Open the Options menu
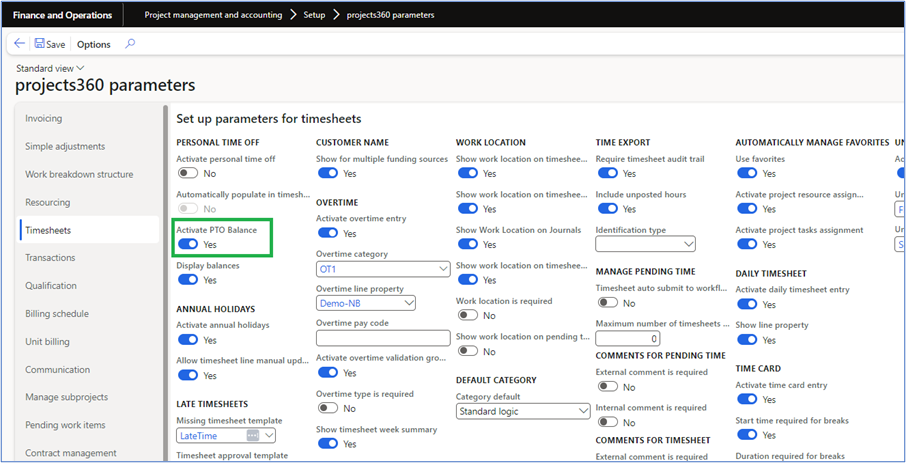Viewport: 906px width, 463px height. [94, 44]
